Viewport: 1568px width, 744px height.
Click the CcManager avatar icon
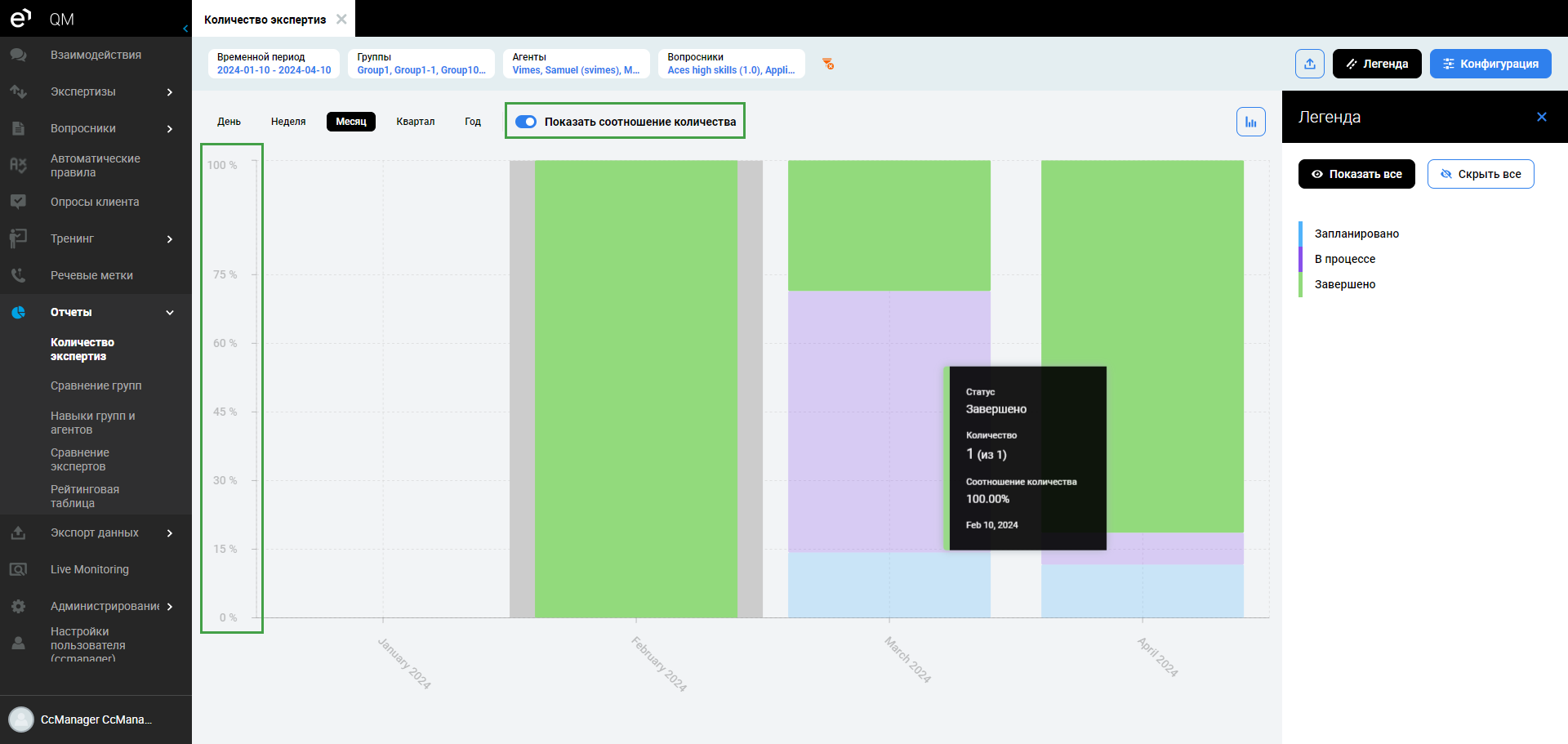[21, 719]
